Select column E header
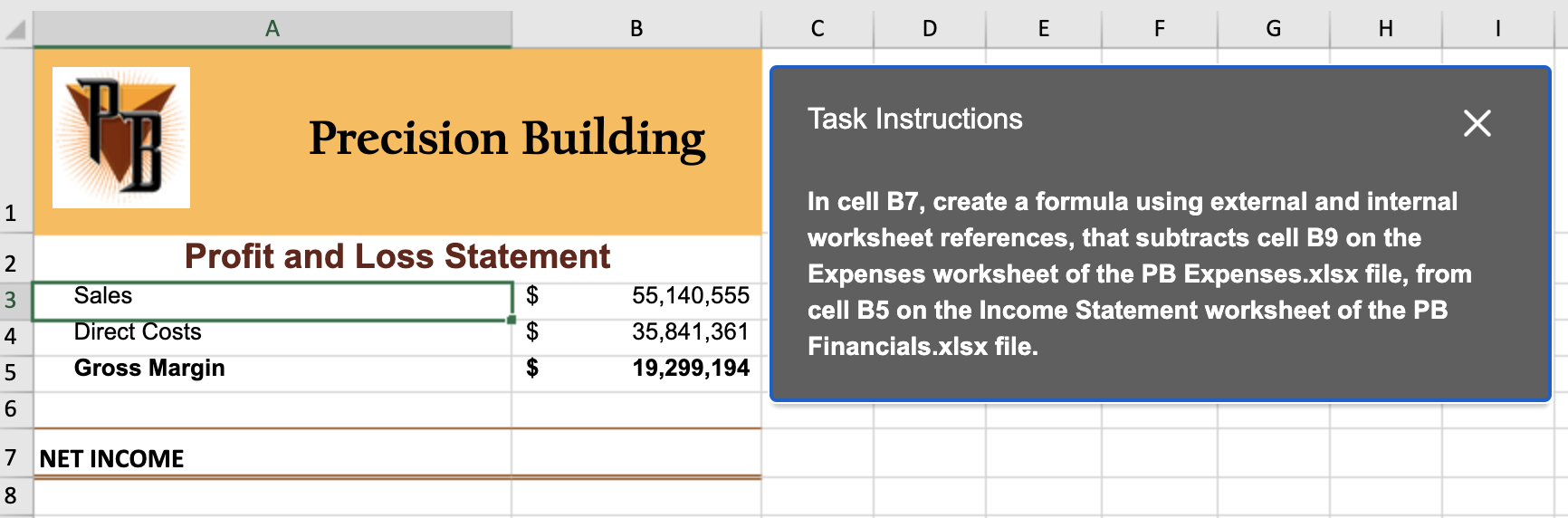This screenshot has width=1568, height=518. click(x=1044, y=29)
